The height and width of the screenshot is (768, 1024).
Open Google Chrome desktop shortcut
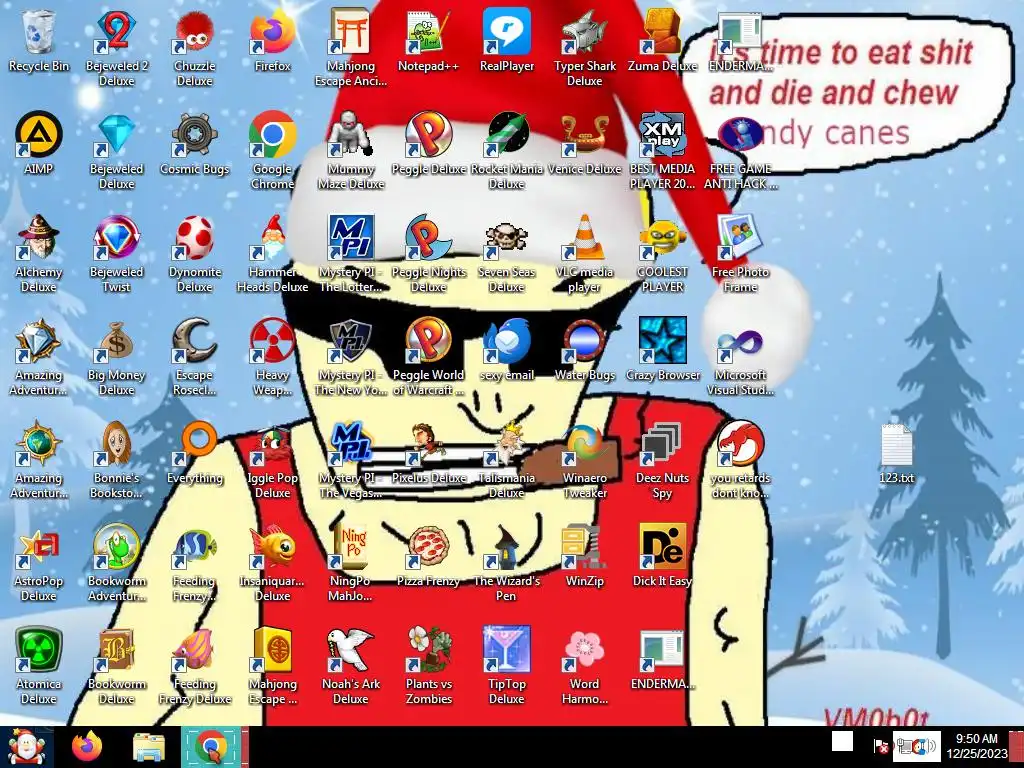[x=272, y=150]
